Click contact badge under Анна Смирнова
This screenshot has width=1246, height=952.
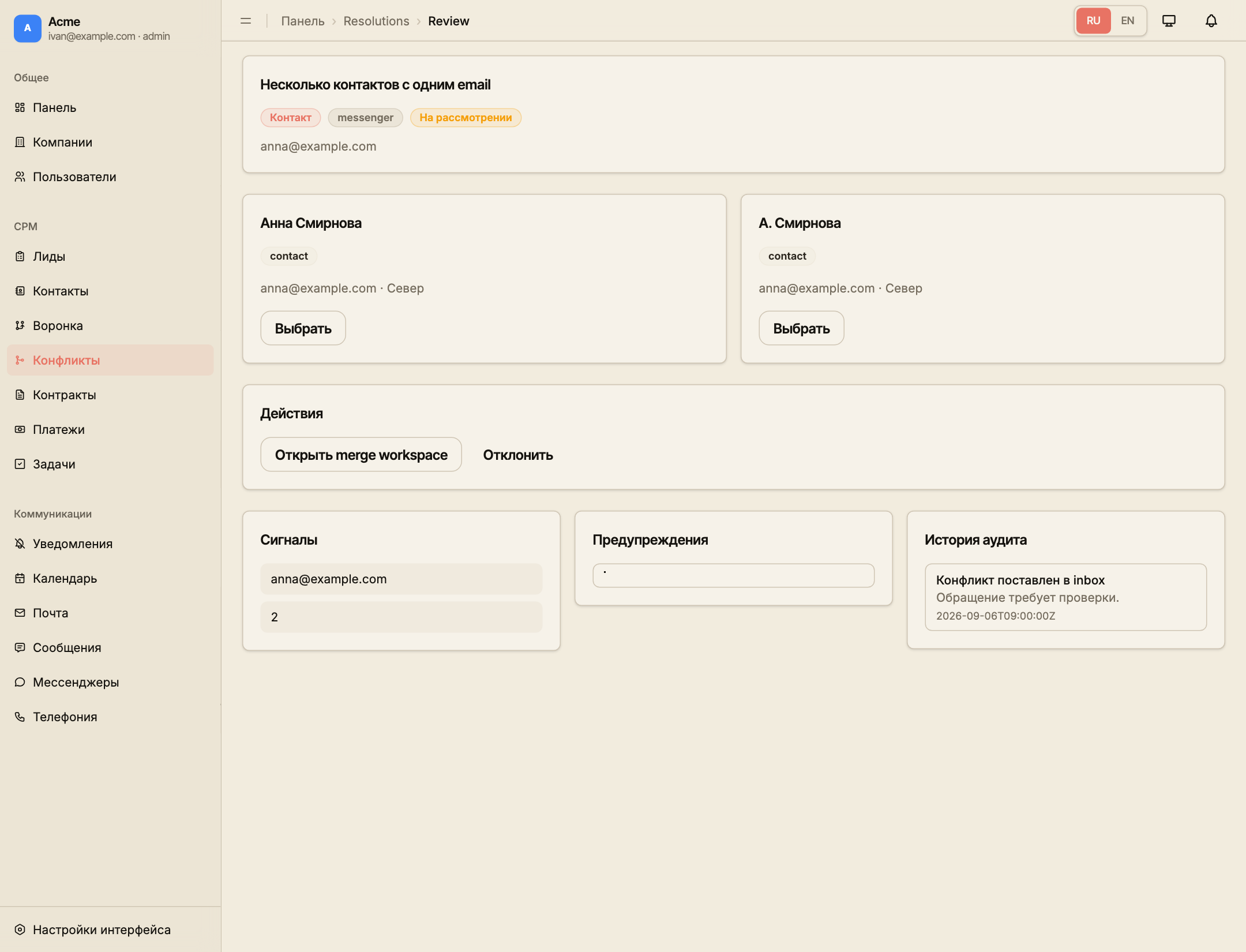pos(289,256)
